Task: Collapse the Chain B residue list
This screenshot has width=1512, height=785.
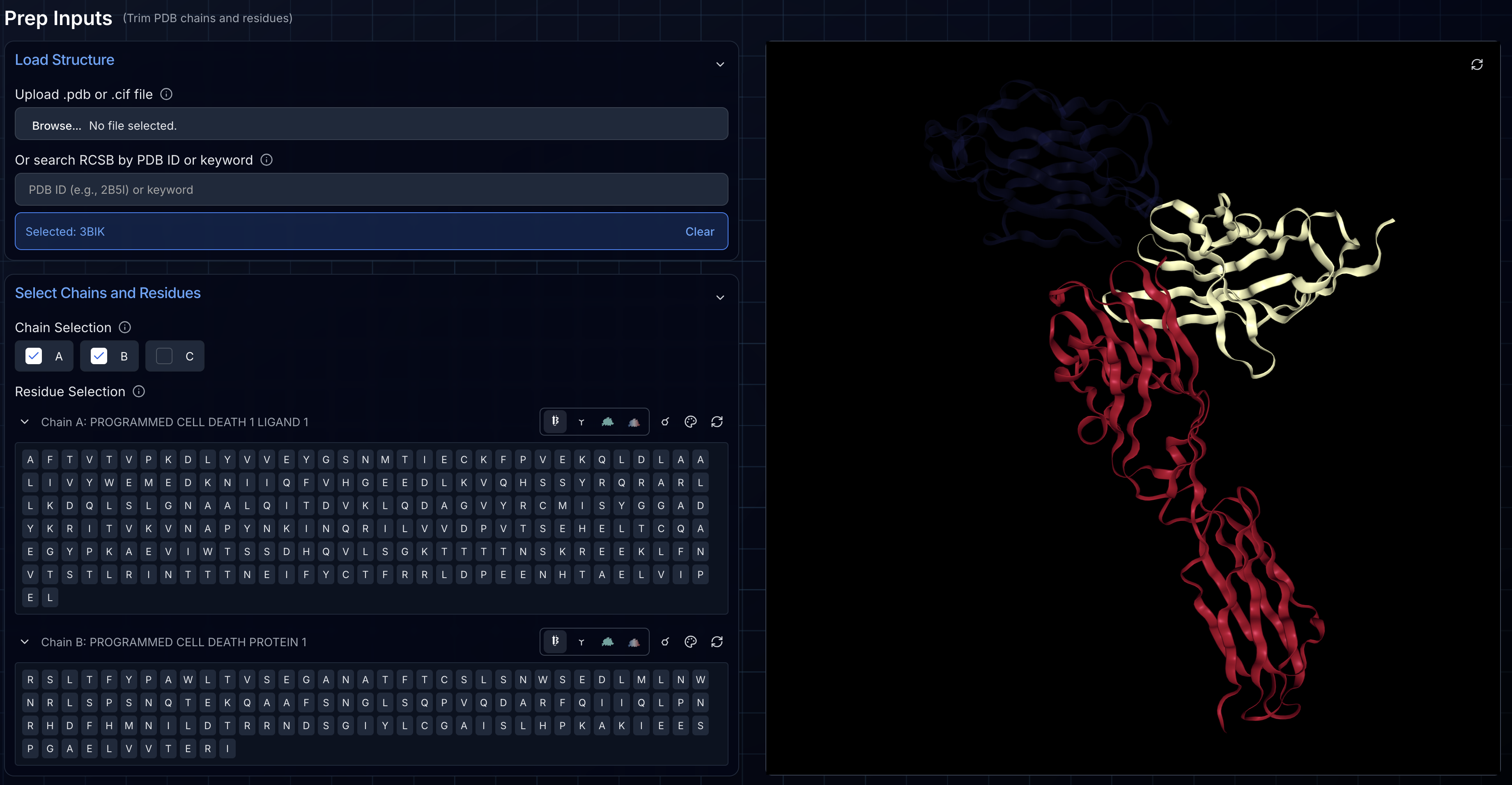Action: click(x=25, y=642)
